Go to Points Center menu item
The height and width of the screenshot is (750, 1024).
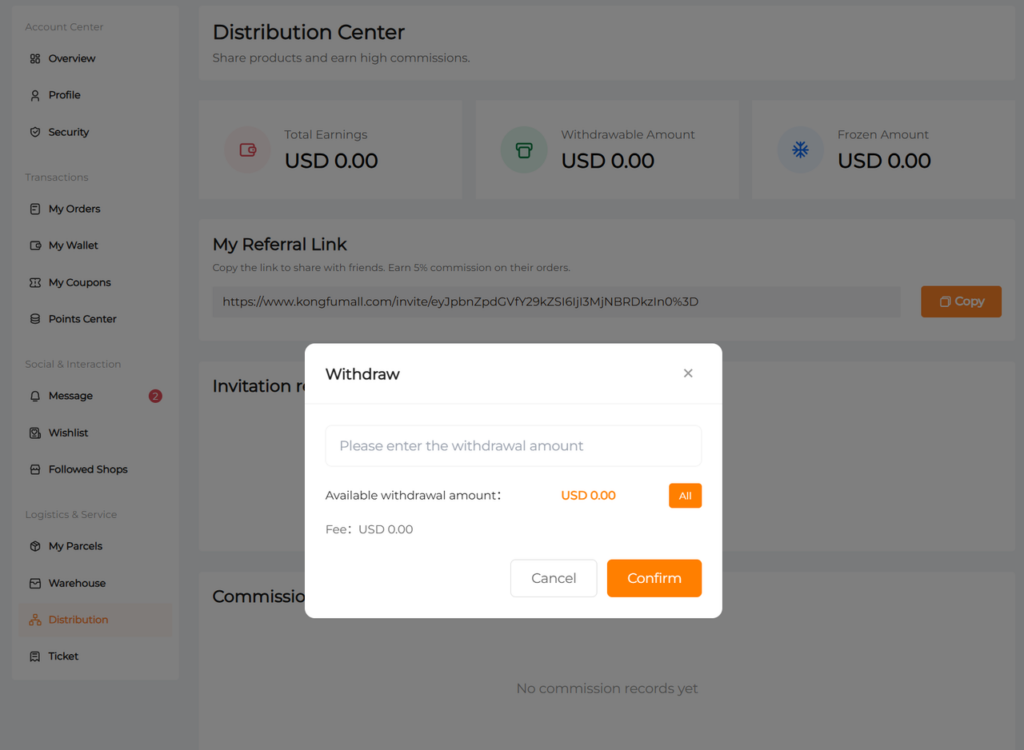pyautogui.click(x=82, y=319)
